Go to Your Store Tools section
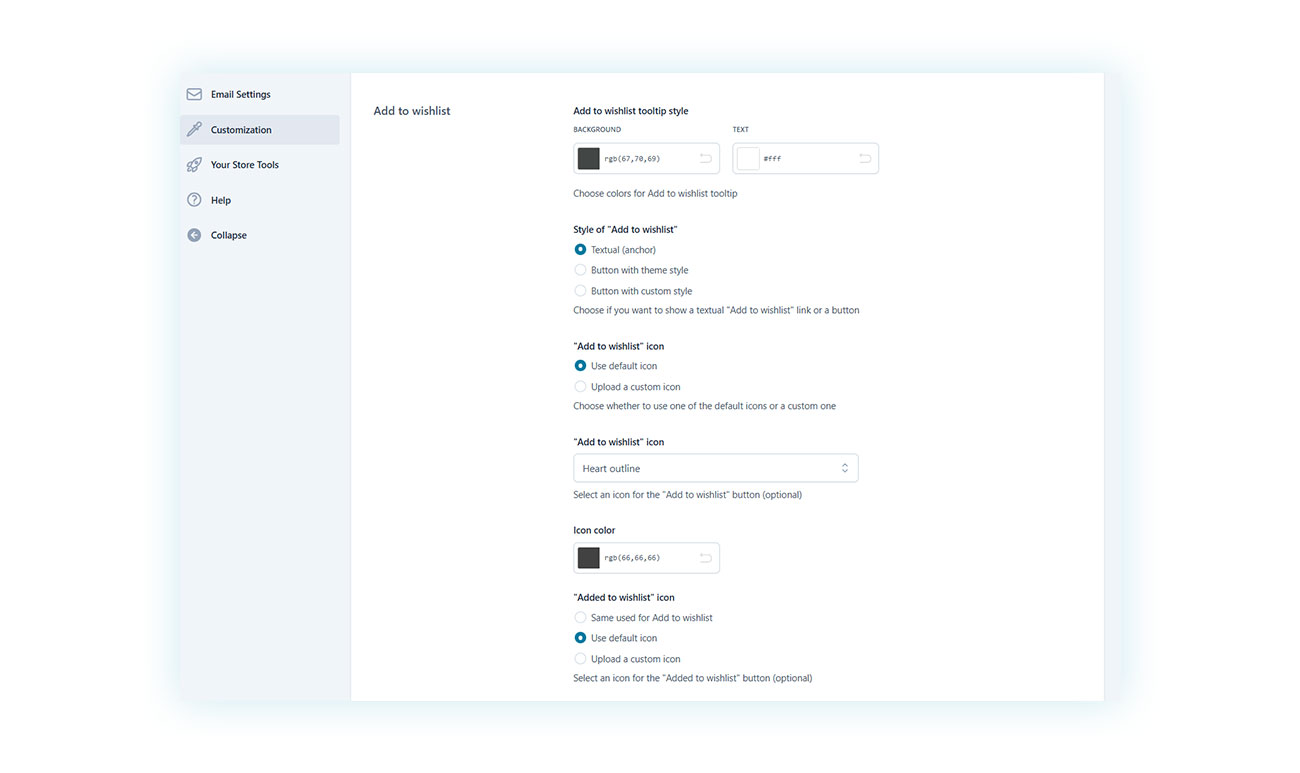This screenshot has width=1300, height=773. point(244,165)
